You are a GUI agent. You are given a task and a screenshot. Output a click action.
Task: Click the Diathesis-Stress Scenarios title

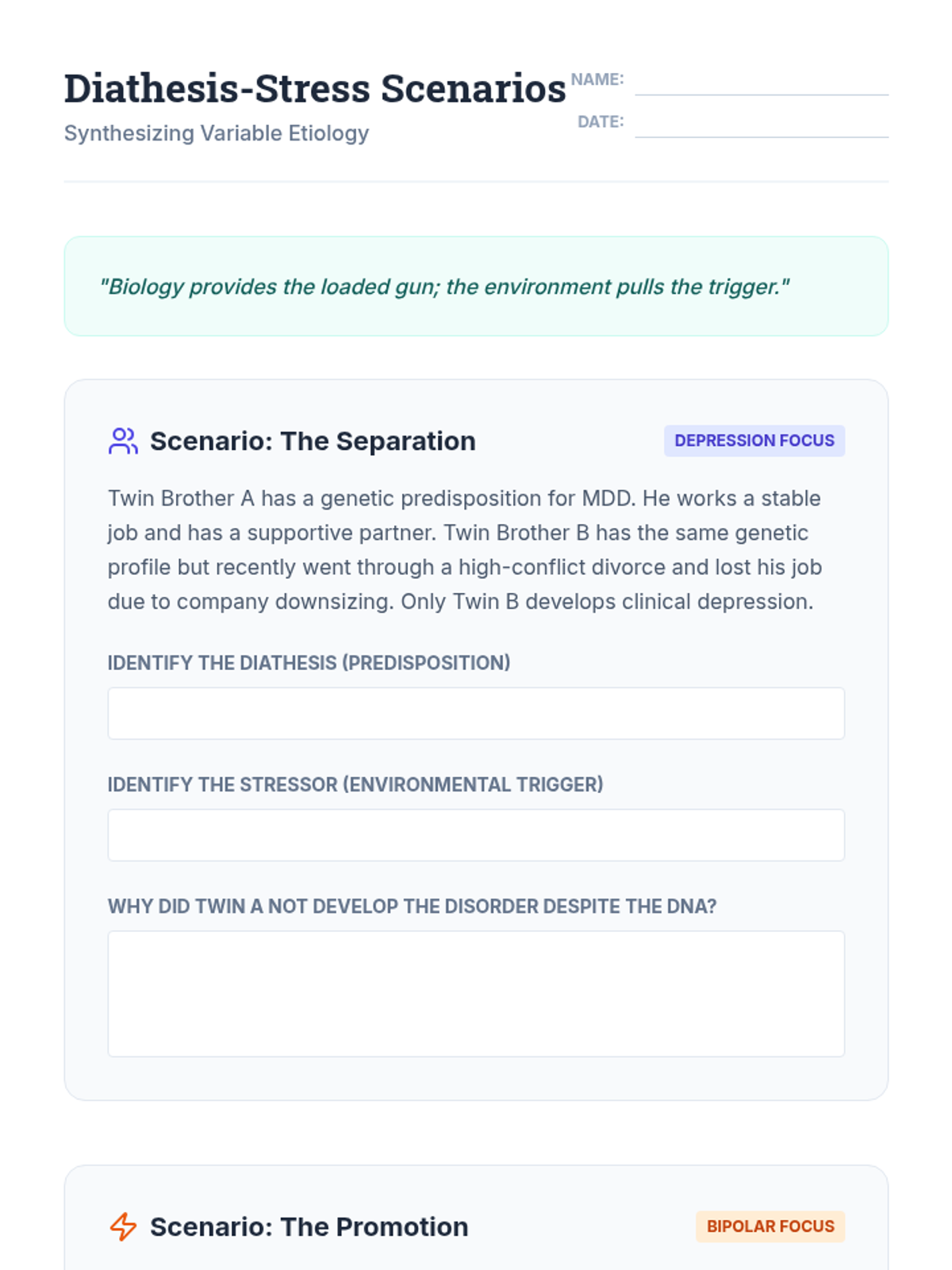tap(315, 88)
